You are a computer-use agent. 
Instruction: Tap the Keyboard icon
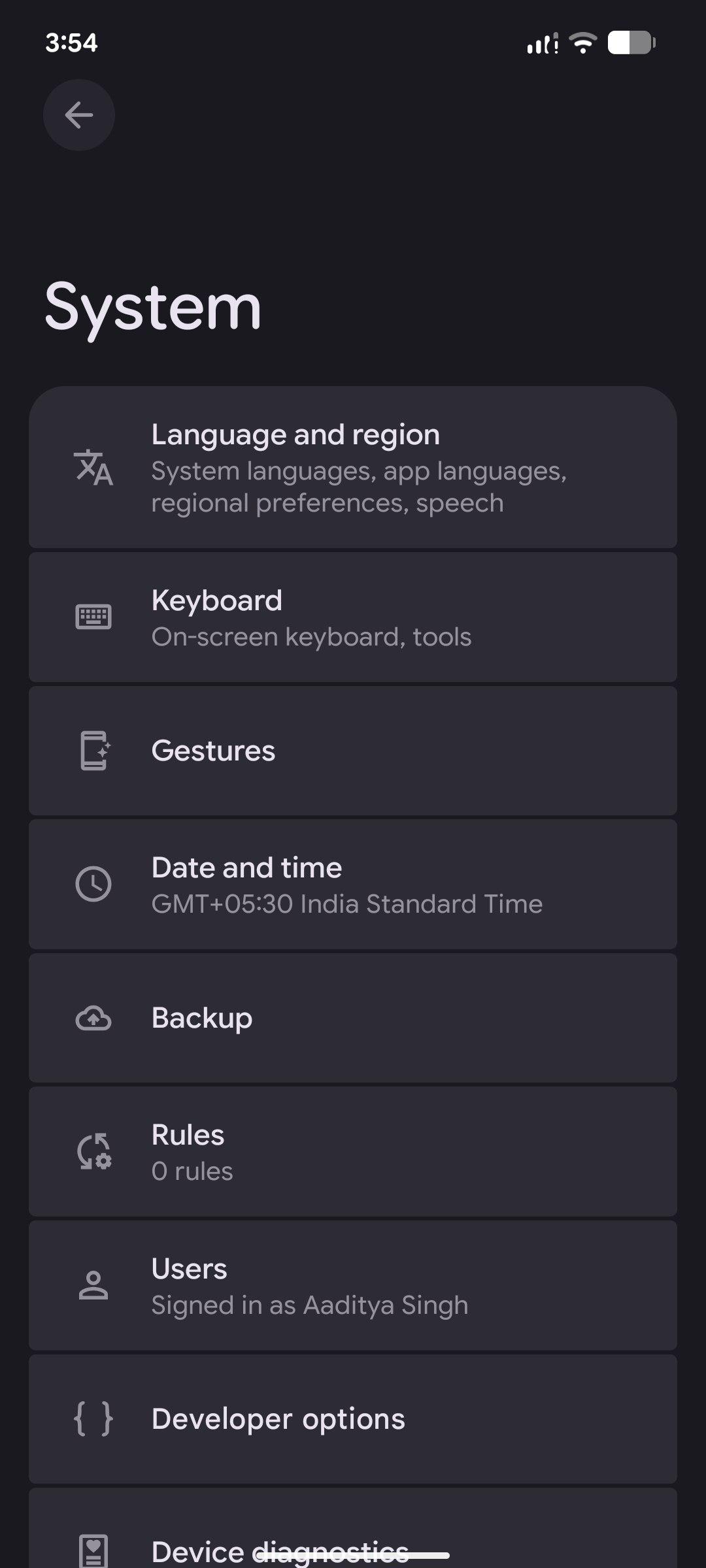click(x=93, y=617)
